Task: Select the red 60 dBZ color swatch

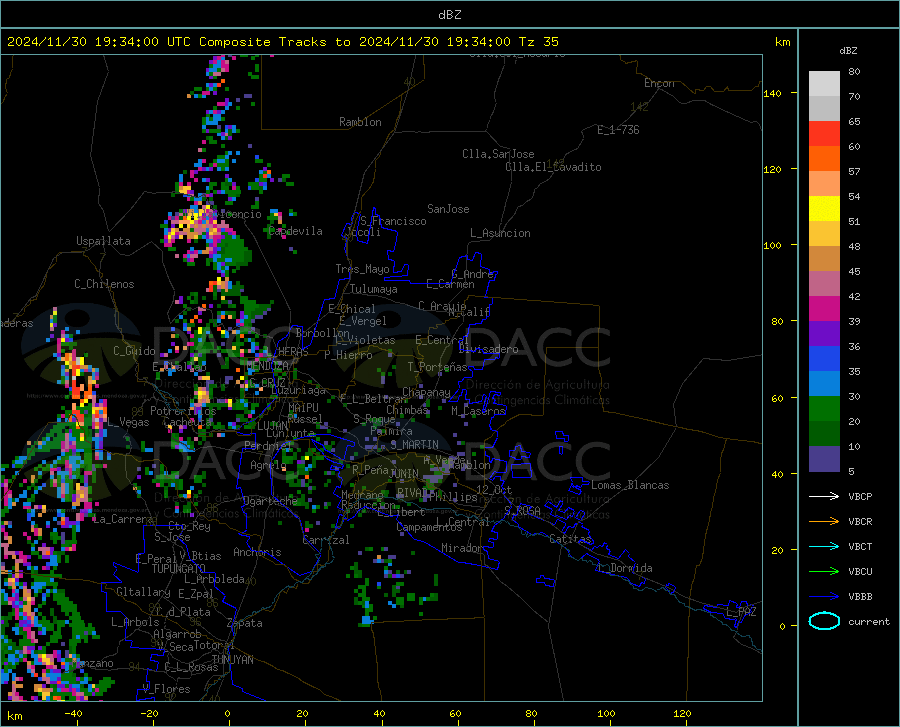Action: [824, 134]
